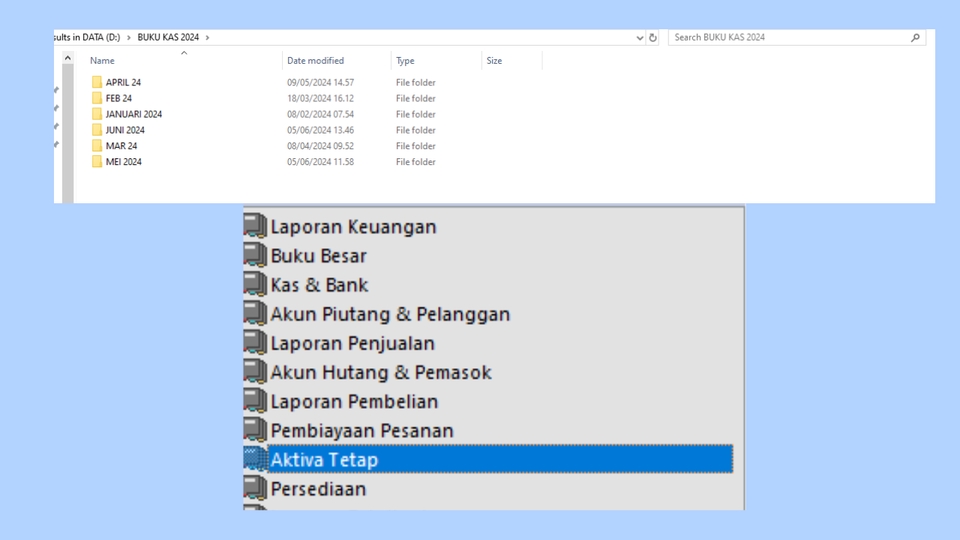The image size is (960, 540).
Task: Expand the chevron after DATA (D:)
Action: click(x=129, y=37)
